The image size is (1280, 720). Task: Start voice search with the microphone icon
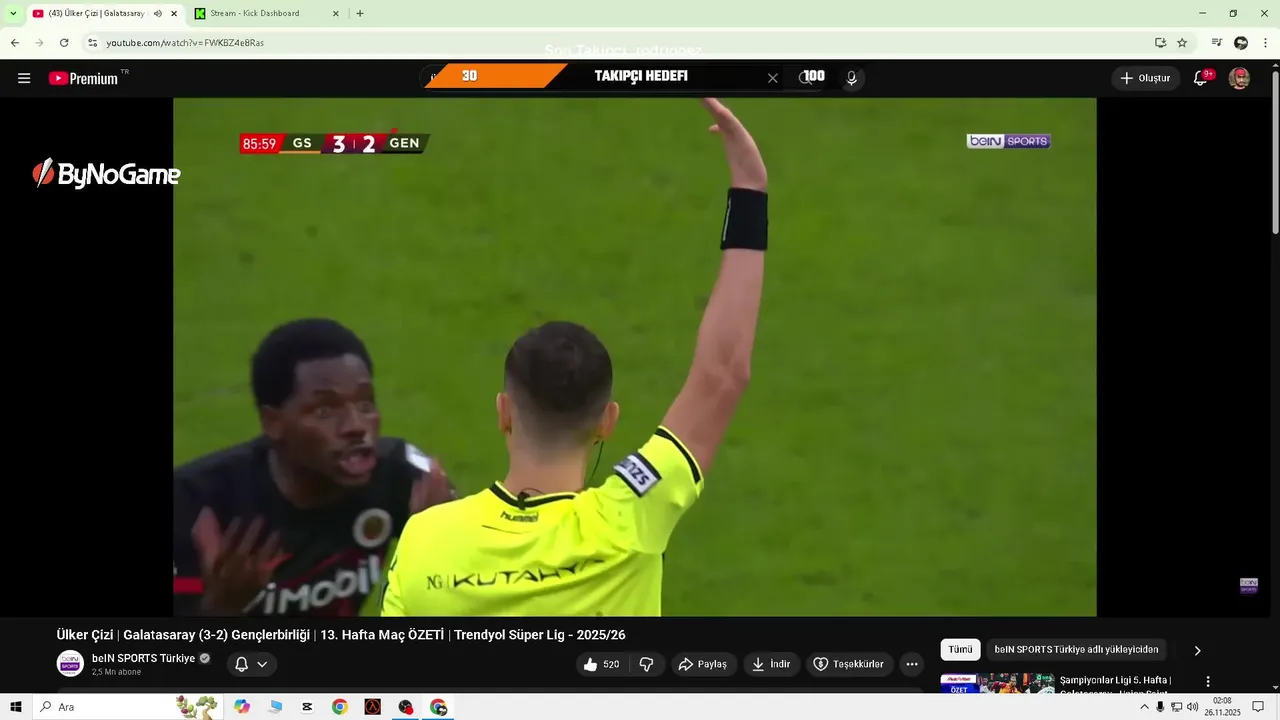click(x=852, y=78)
